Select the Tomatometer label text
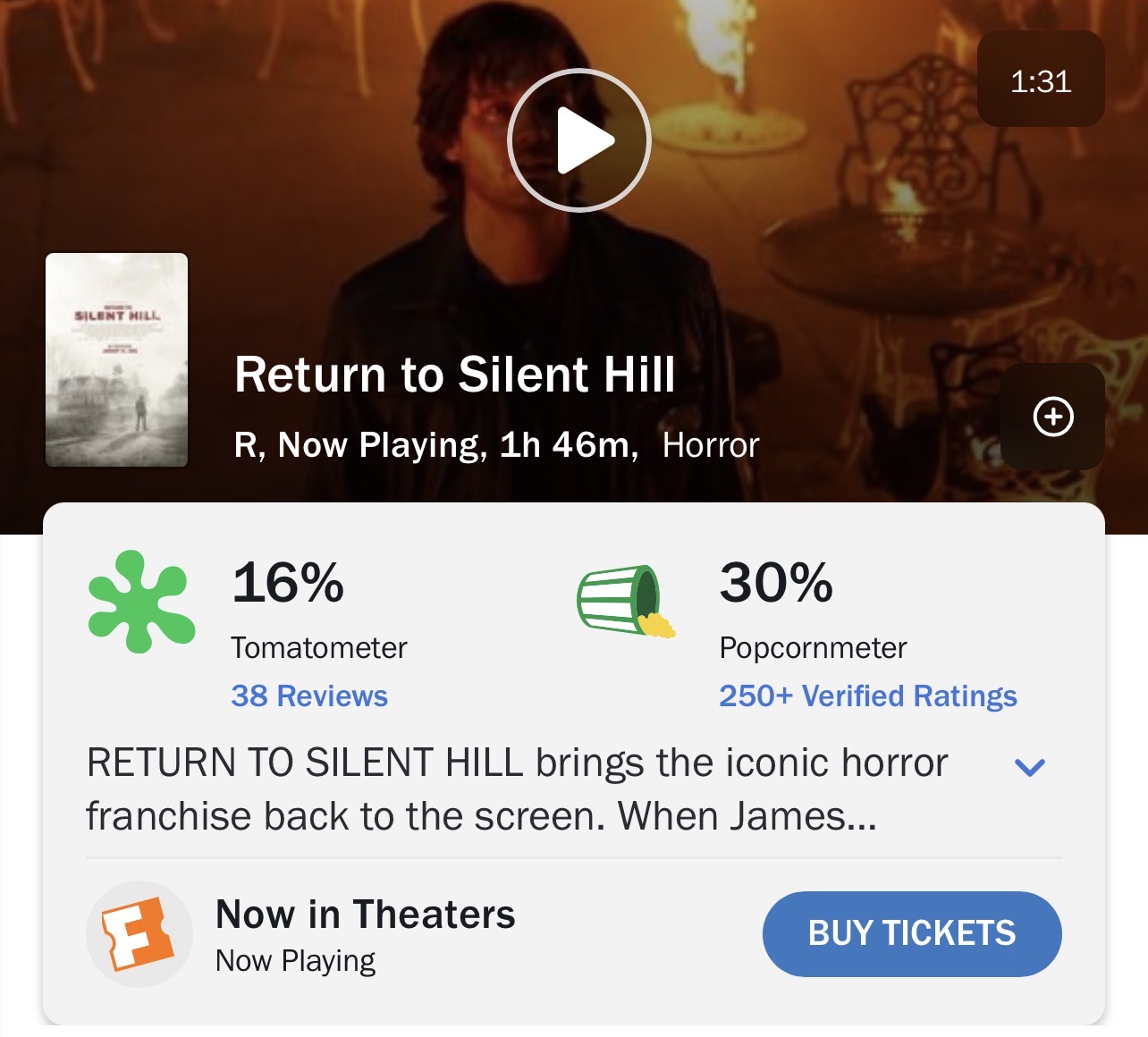Image resolution: width=1148 pixels, height=1037 pixels. click(x=319, y=647)
